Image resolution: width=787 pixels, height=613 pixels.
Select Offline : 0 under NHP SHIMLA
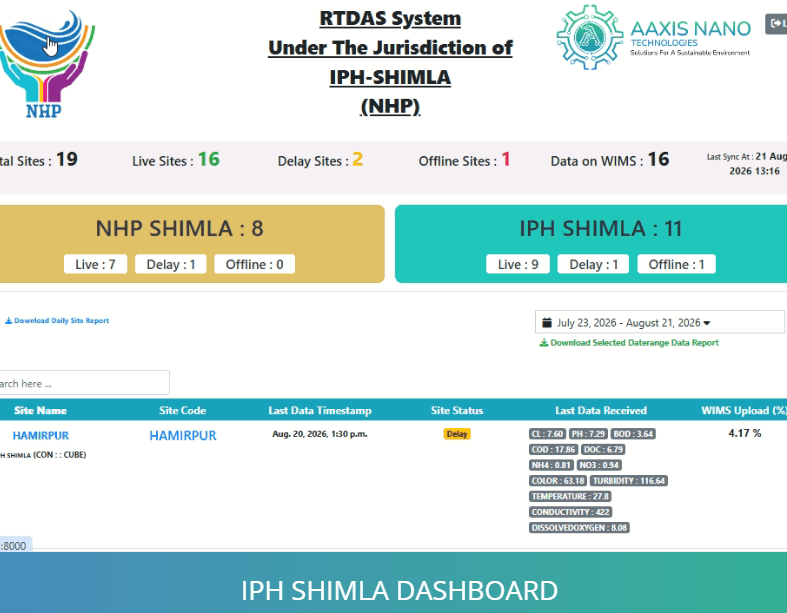click(x=254, y=264)
